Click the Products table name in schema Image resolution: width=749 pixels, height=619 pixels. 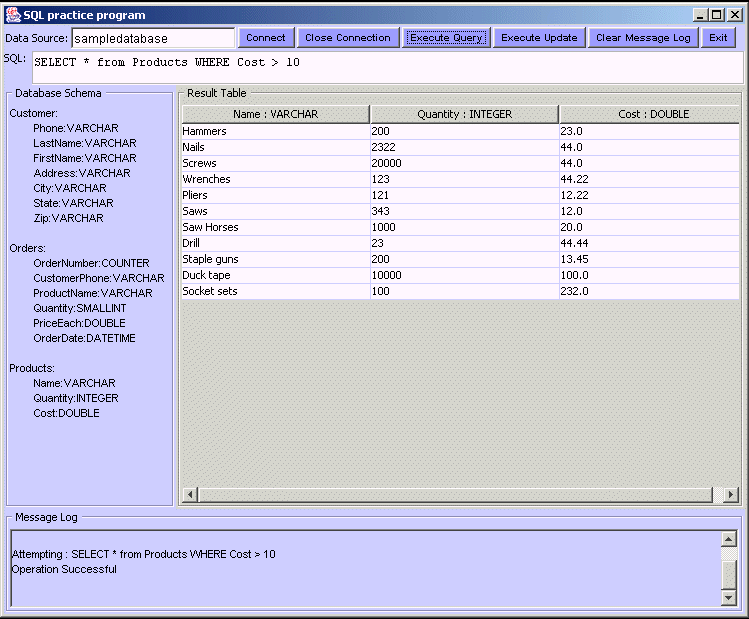32,368
